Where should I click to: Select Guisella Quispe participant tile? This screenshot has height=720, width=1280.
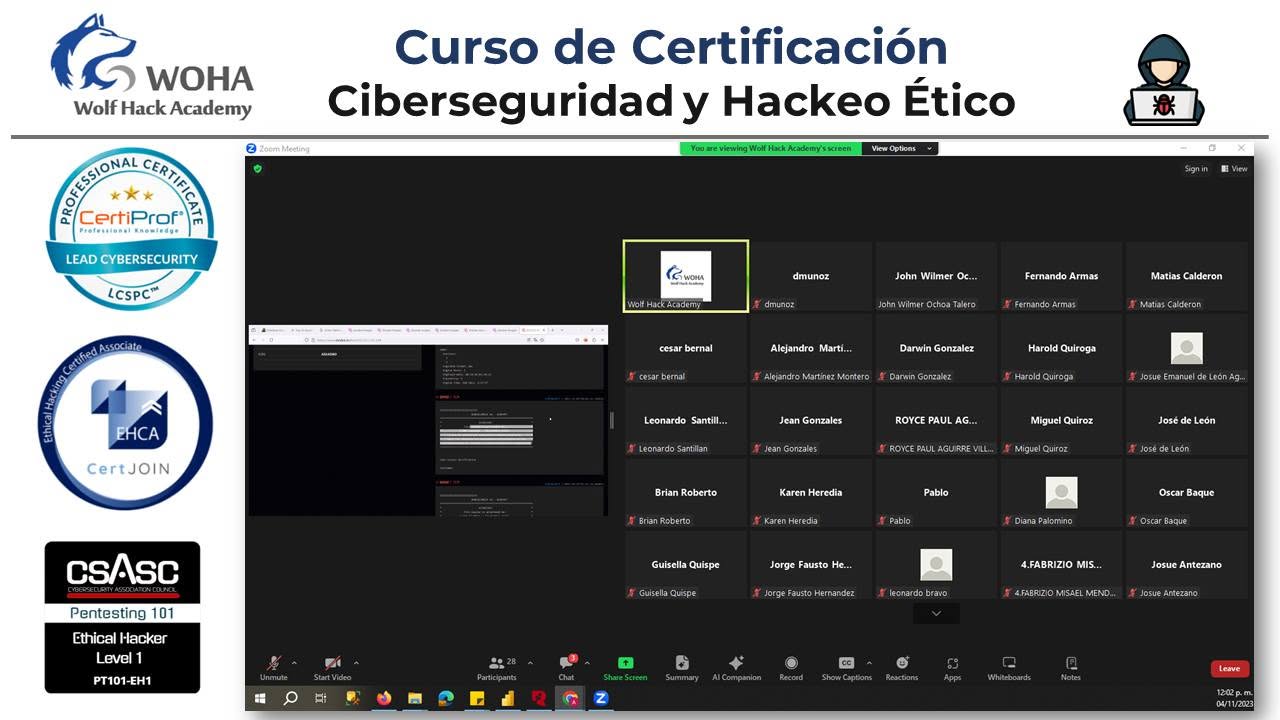(685, 564)
